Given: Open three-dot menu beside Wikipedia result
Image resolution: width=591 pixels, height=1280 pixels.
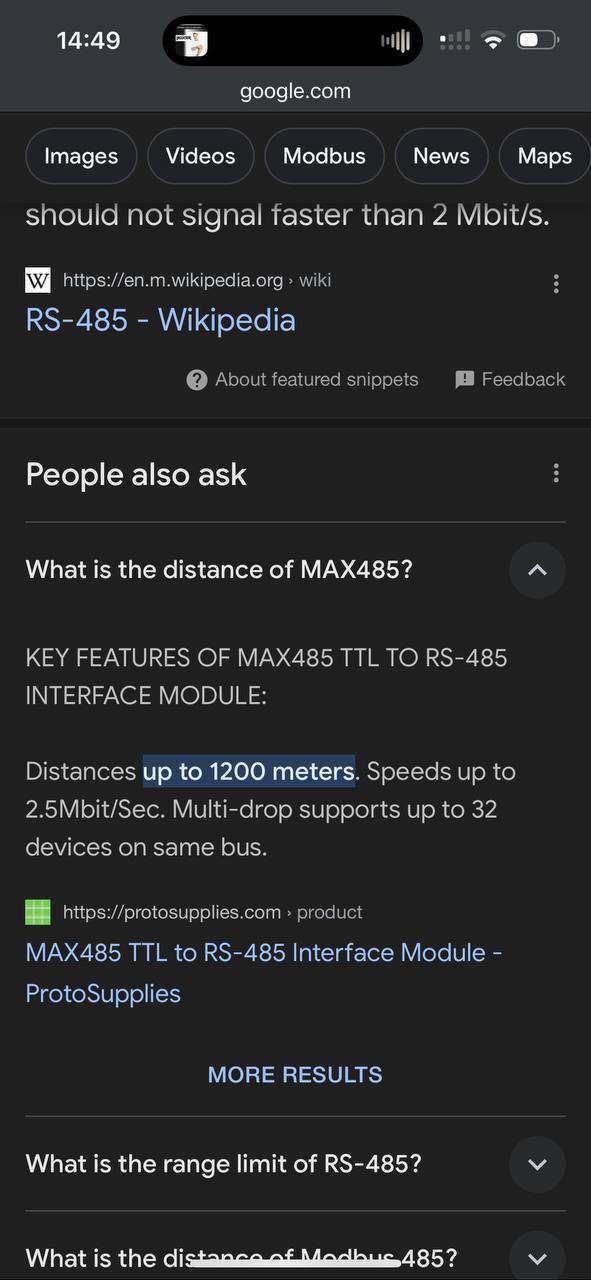Looking at the screenshot, I should tap(556, 284).
